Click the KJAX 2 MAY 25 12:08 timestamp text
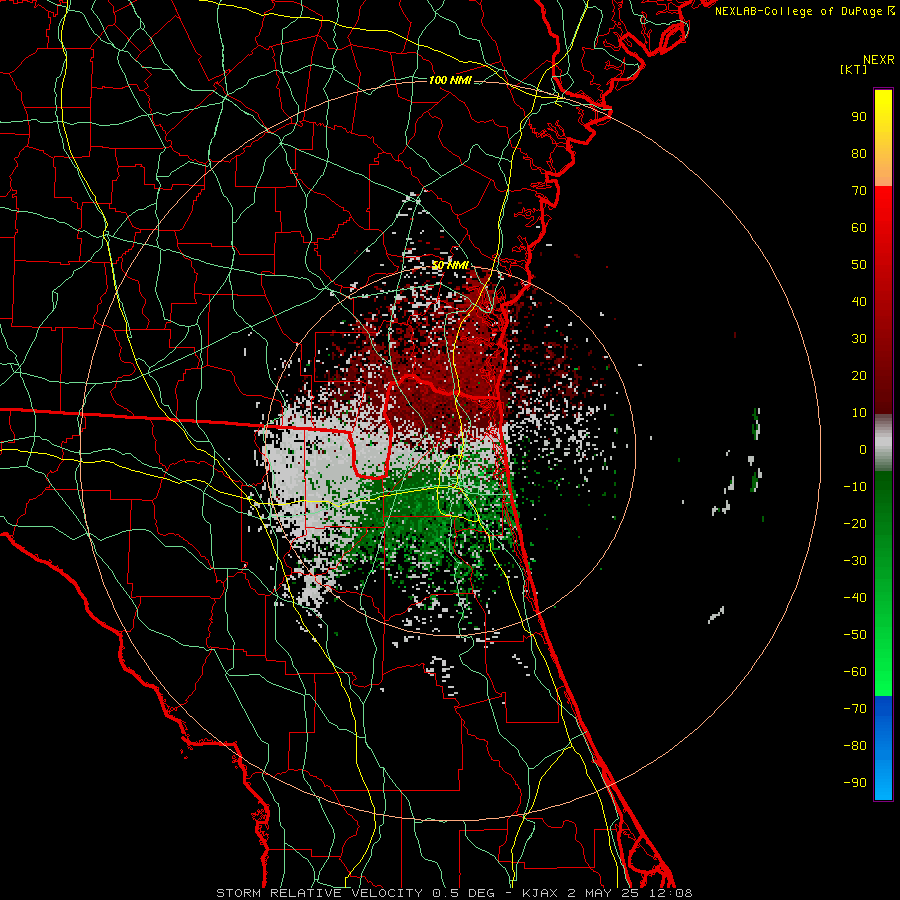The height and width of the screenshot is (900, 900). point(607,893)
